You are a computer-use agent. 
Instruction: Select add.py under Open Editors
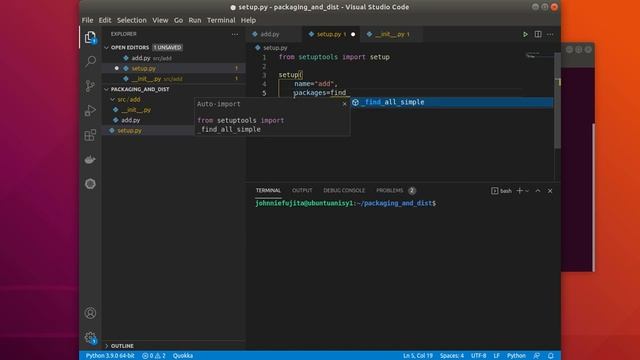pyautogui.click(x=173, y=58)
